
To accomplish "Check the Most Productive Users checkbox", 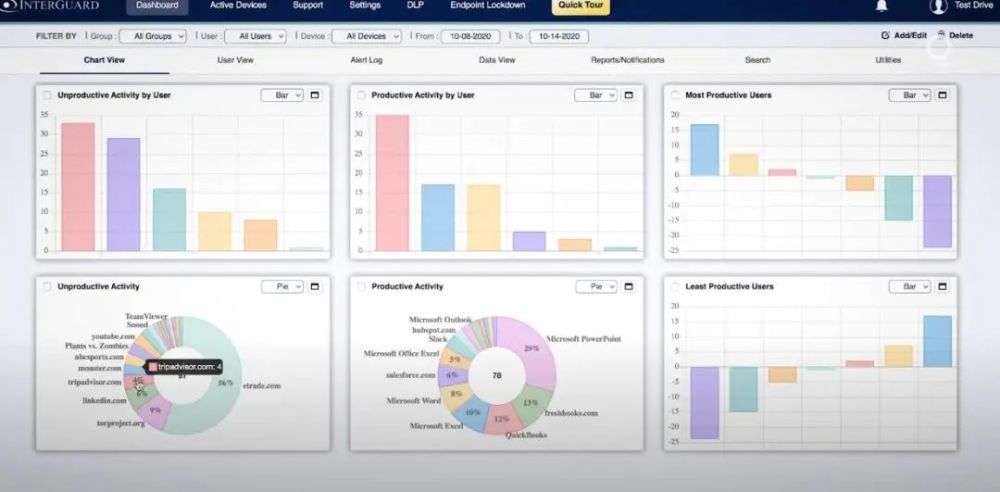I will (x=675, y=95).
